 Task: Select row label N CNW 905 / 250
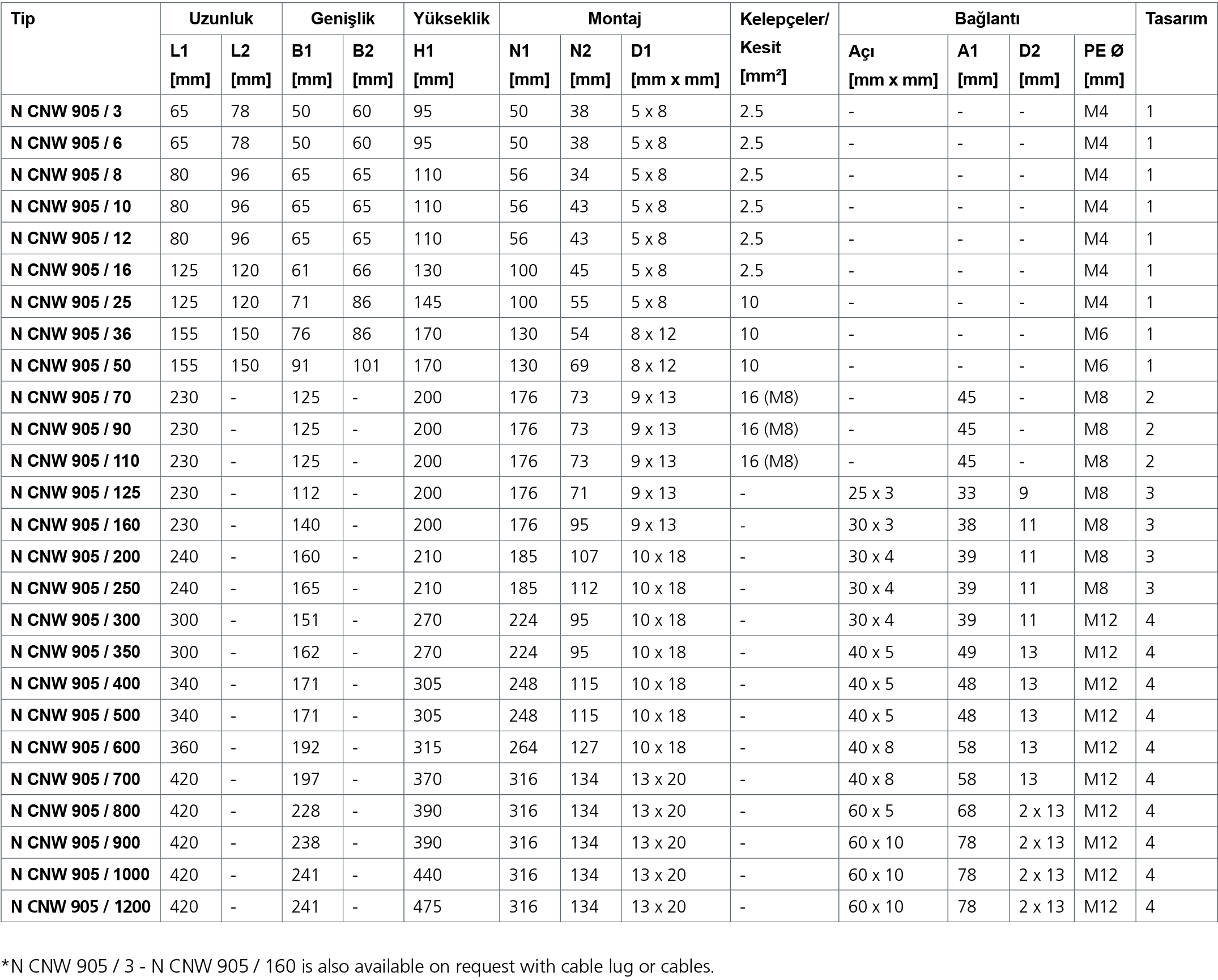click(75, 588)
